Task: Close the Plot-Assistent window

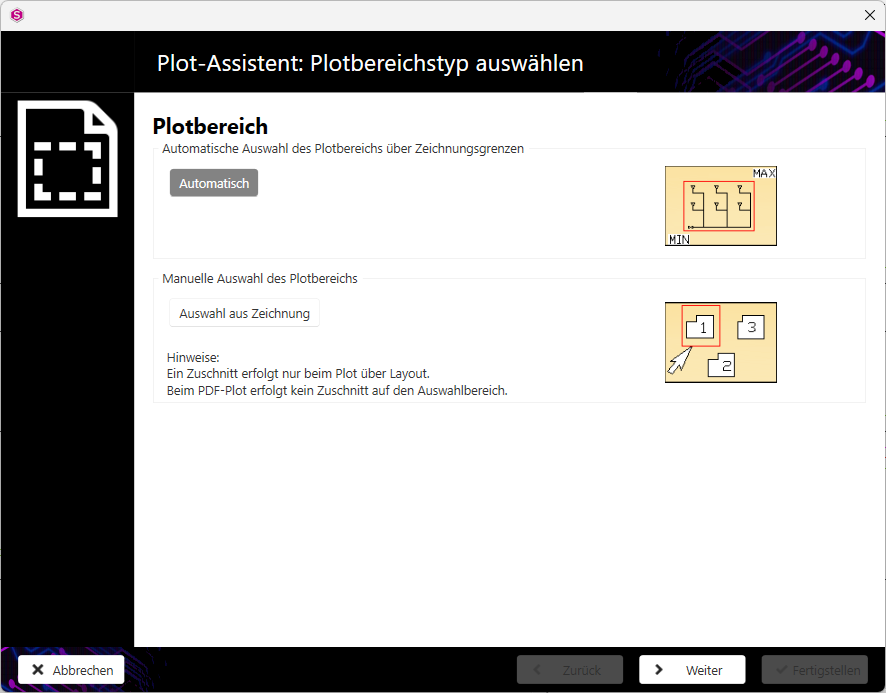Action: point(870,15)
